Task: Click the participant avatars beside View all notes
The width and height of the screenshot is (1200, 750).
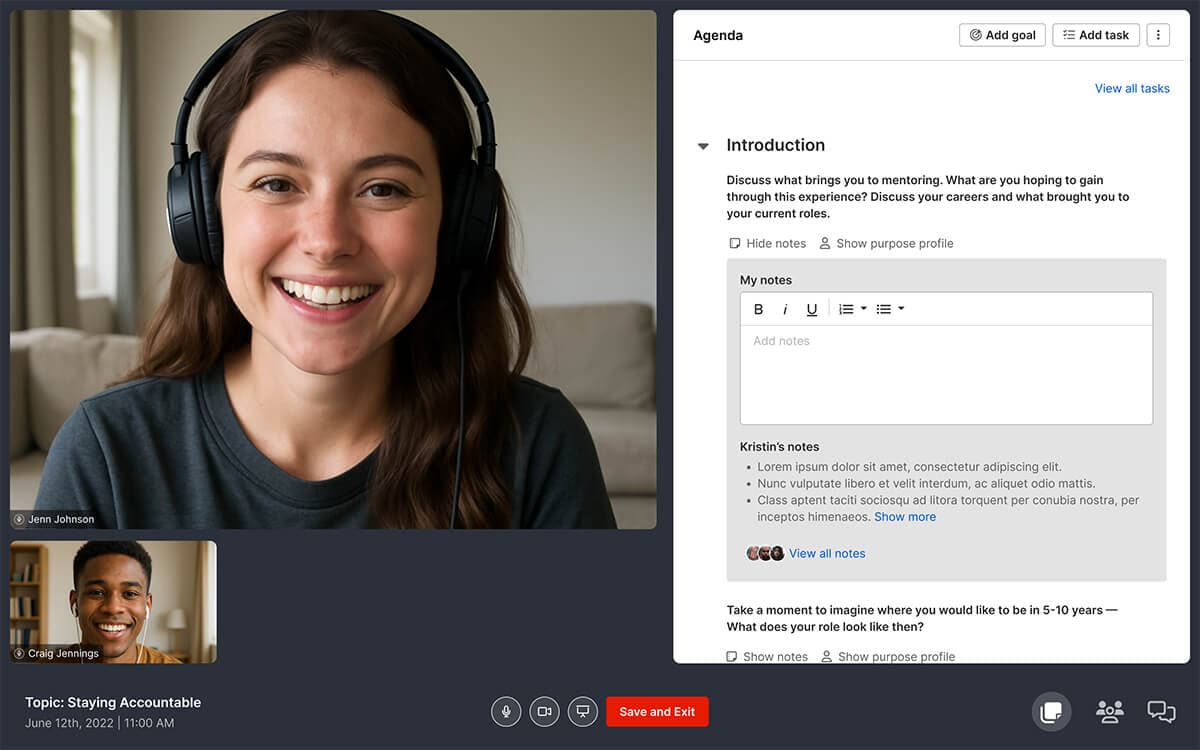Action: 765,553
